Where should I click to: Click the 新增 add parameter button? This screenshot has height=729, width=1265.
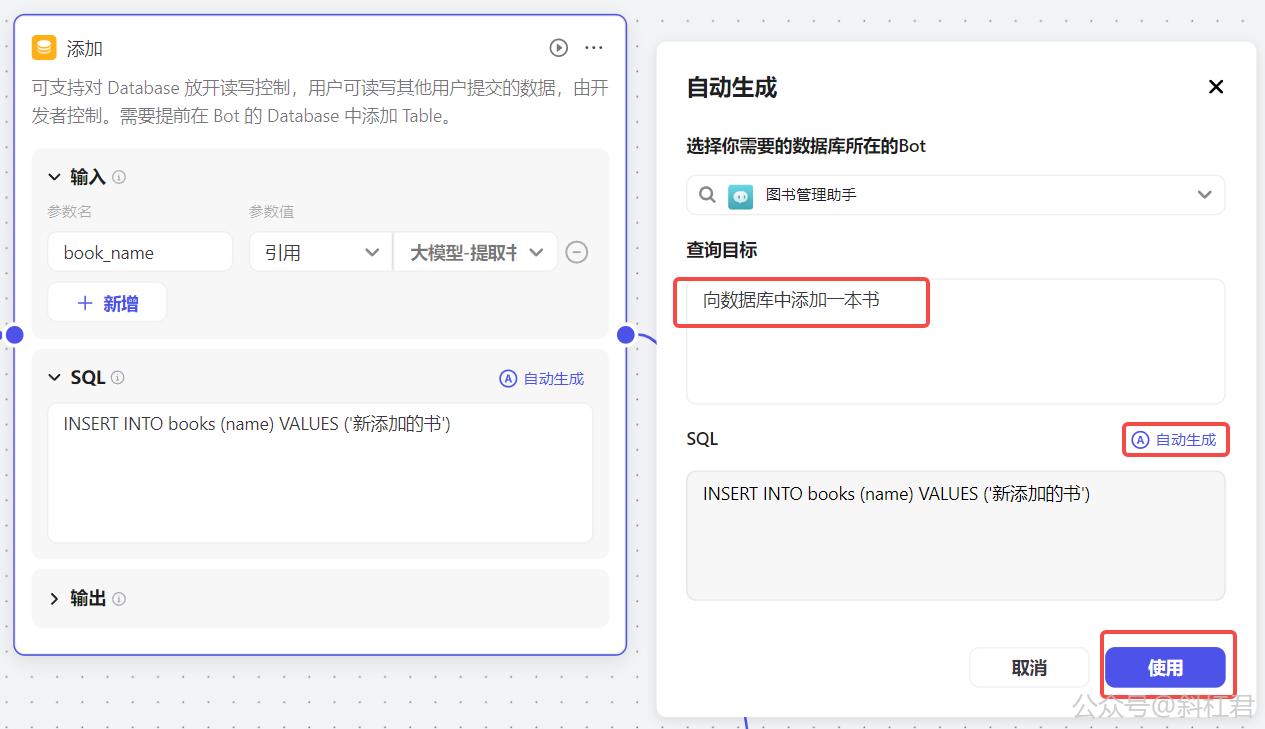[107, 303]
